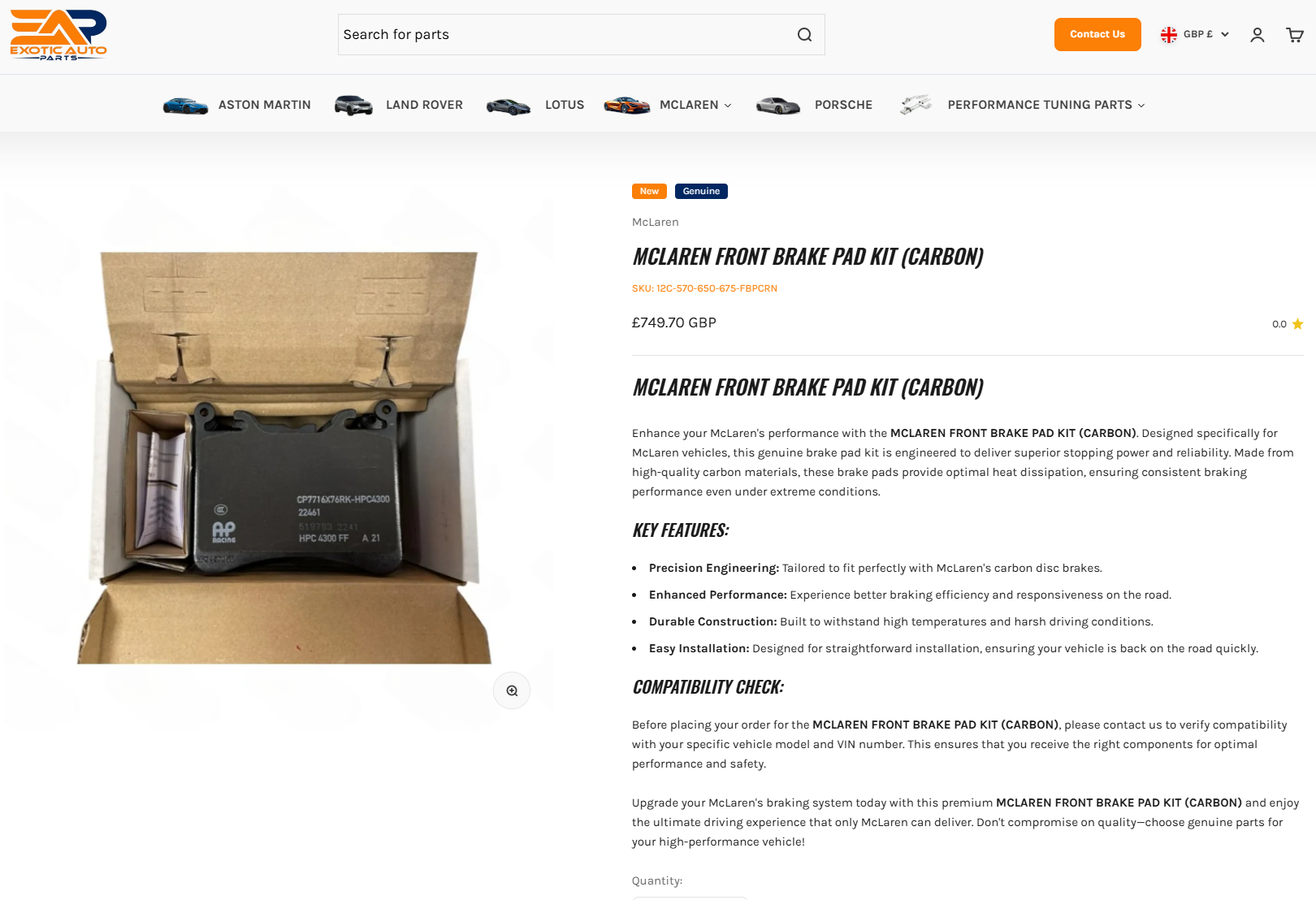Click the Contact Us button
This screenshot has width=1316, height=900.
[1097, 34]
